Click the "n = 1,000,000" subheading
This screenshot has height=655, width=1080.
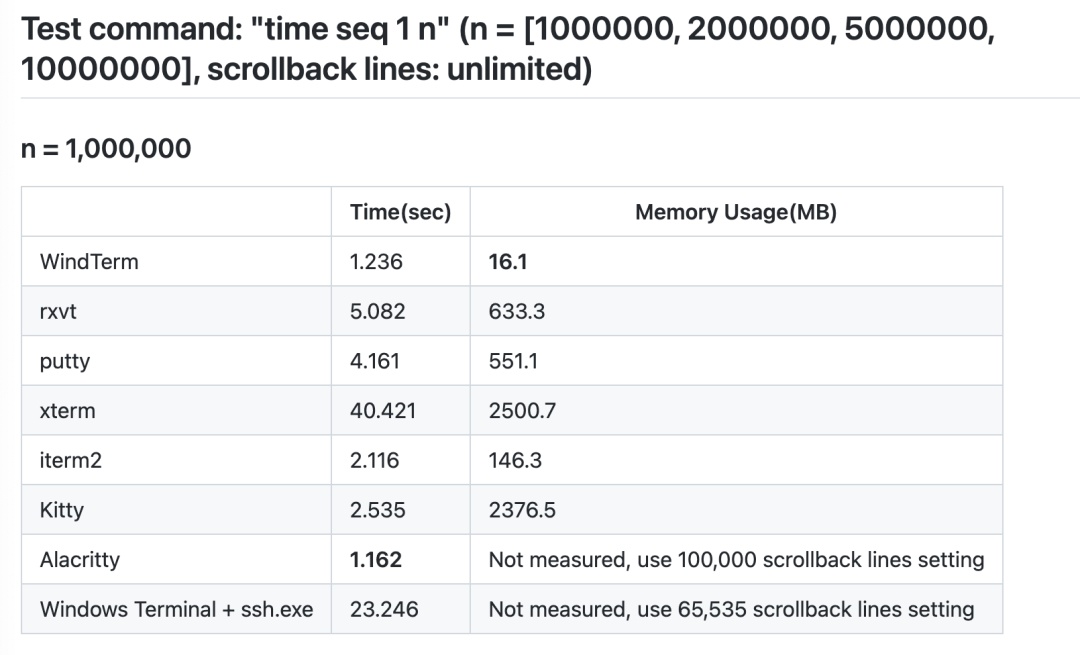pos(106,149)
